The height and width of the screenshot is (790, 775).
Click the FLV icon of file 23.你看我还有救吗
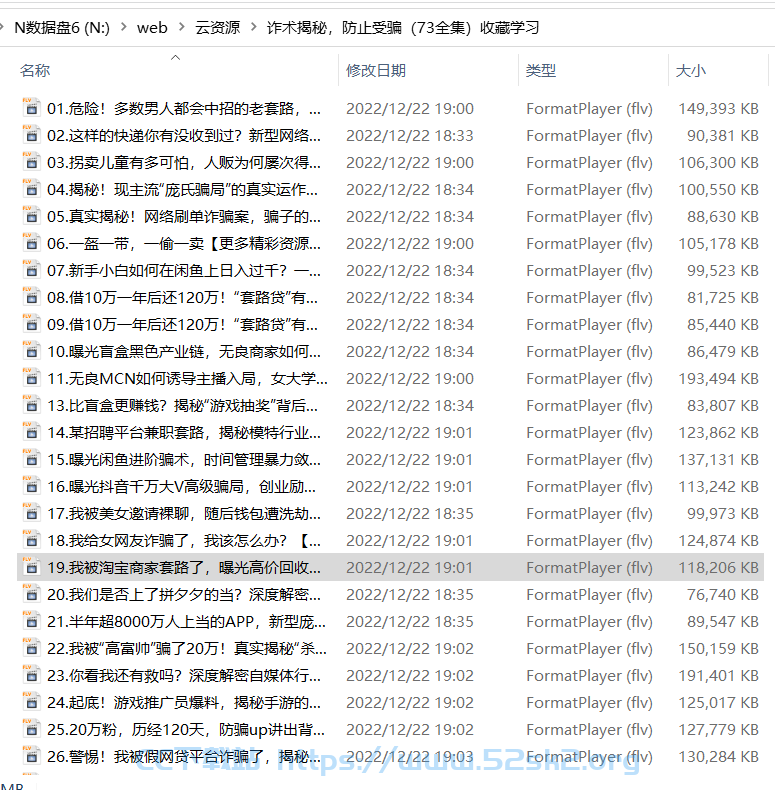(x=31, y=675)
